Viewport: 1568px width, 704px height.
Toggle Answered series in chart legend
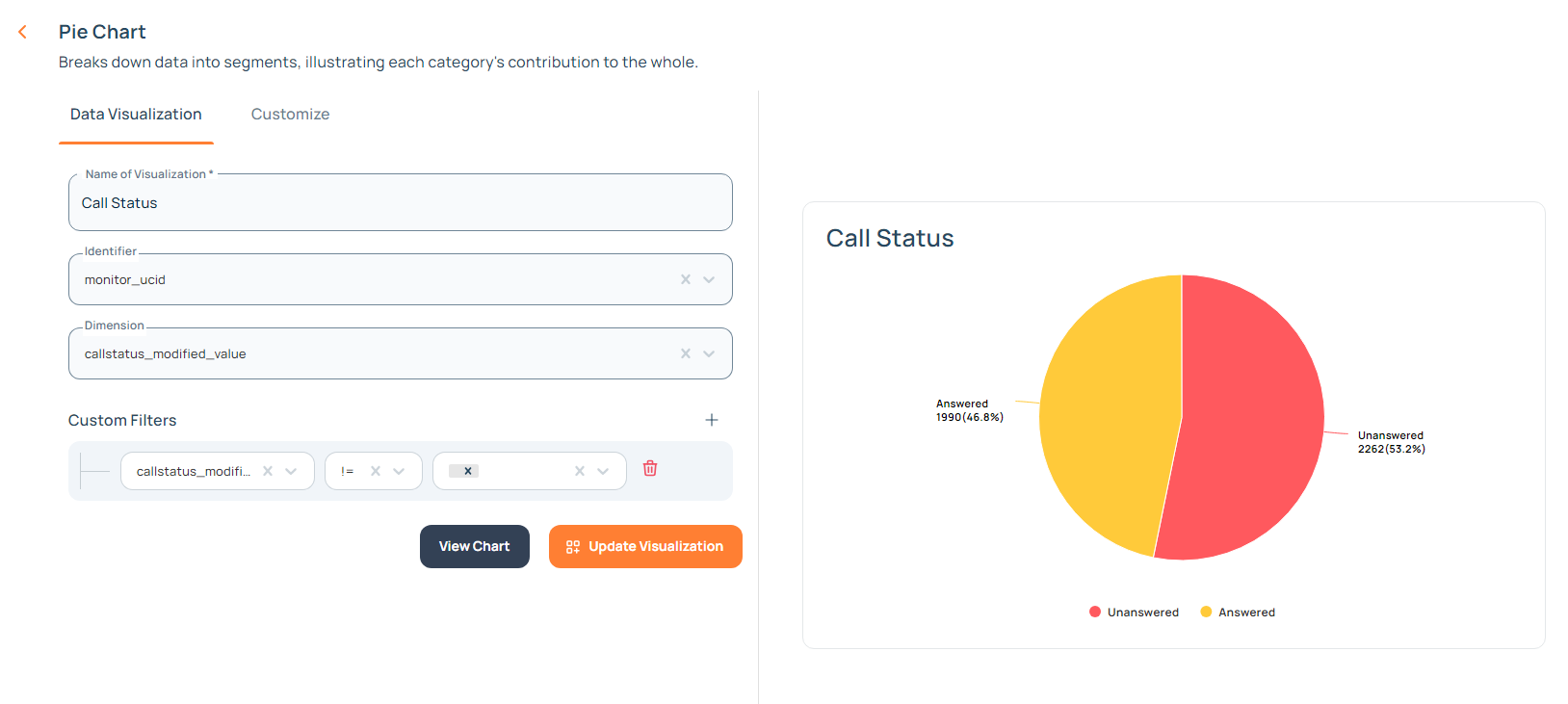coord(1238,613)
